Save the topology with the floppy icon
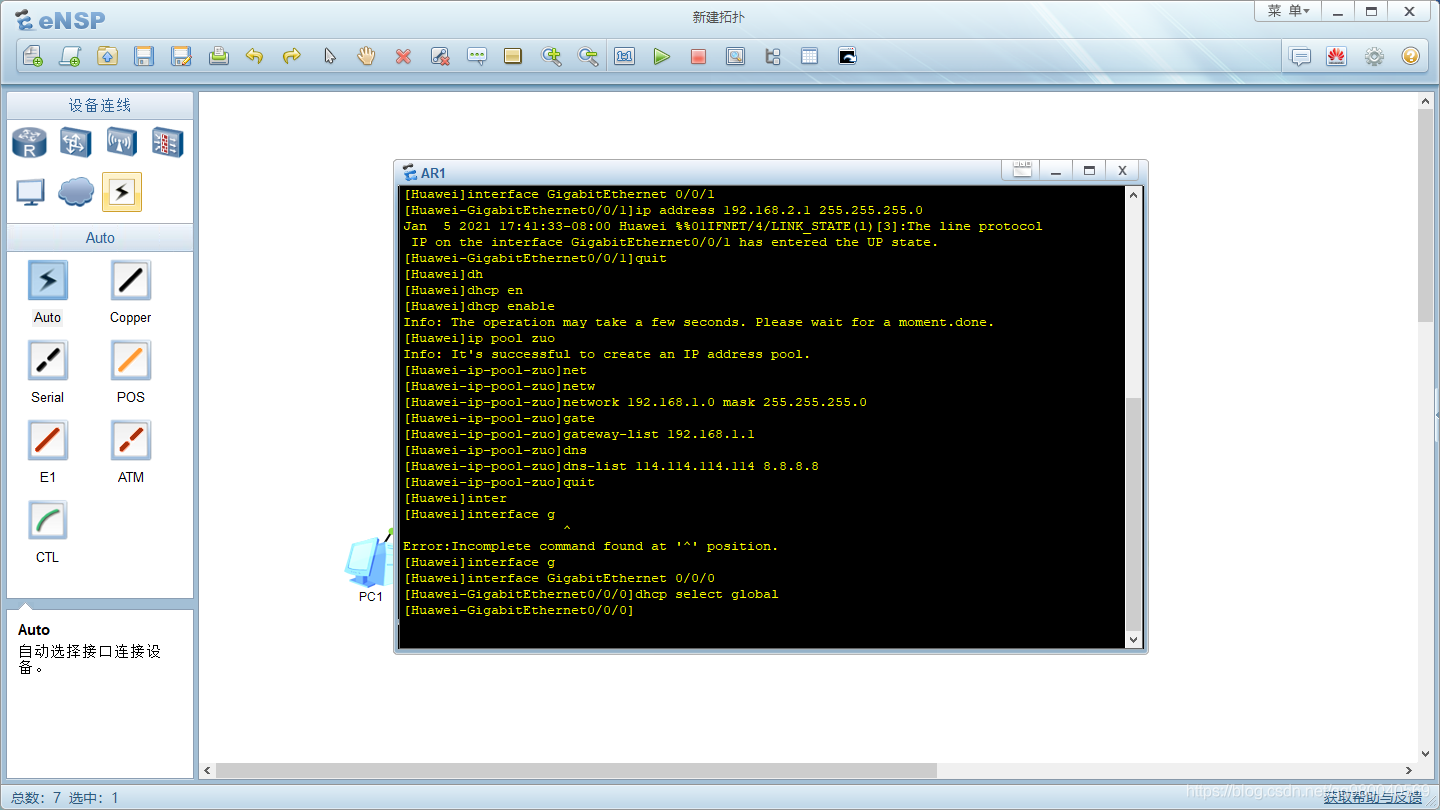The image size is (1440, 810). (x=144, y=56)
